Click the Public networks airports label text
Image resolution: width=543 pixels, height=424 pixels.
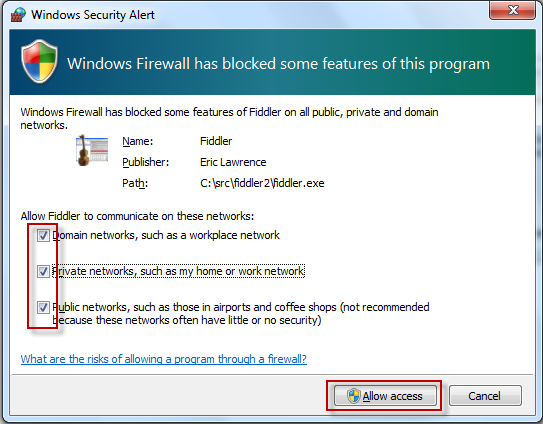pyautogui.click(x=241, y=313)
